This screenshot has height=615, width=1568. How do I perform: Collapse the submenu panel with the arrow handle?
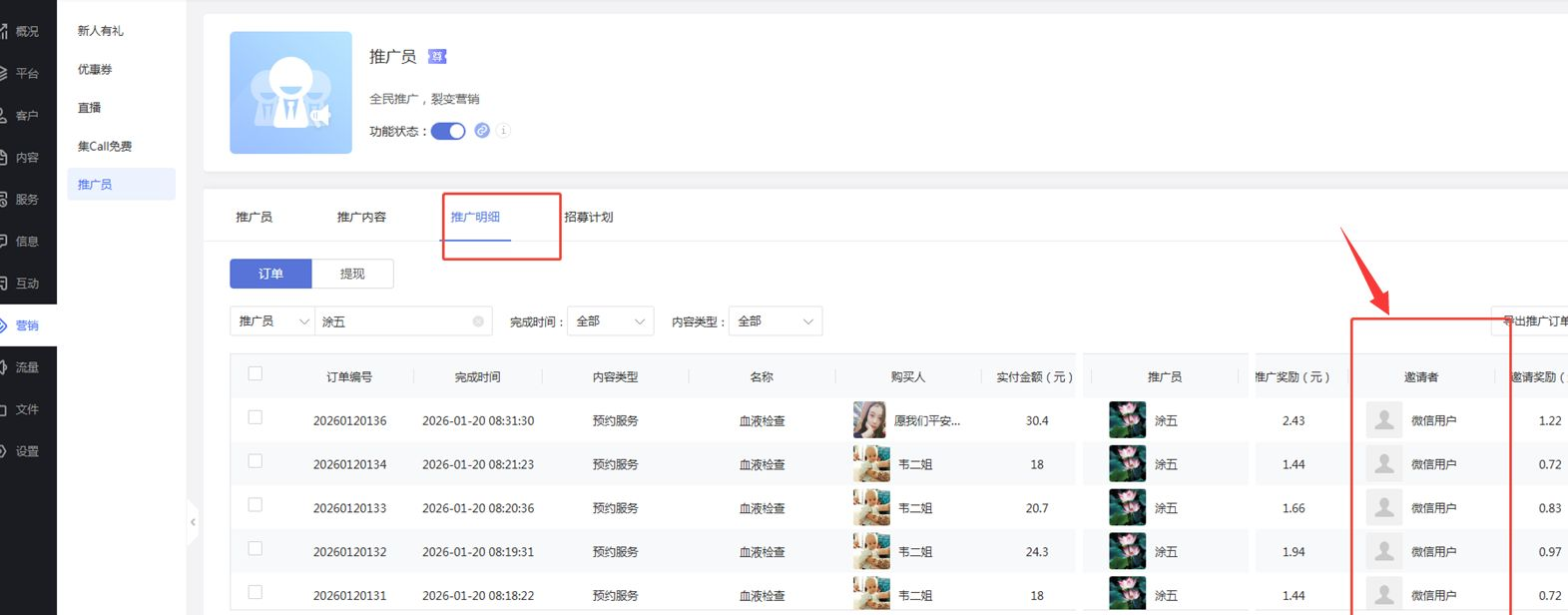click(193, 522)
